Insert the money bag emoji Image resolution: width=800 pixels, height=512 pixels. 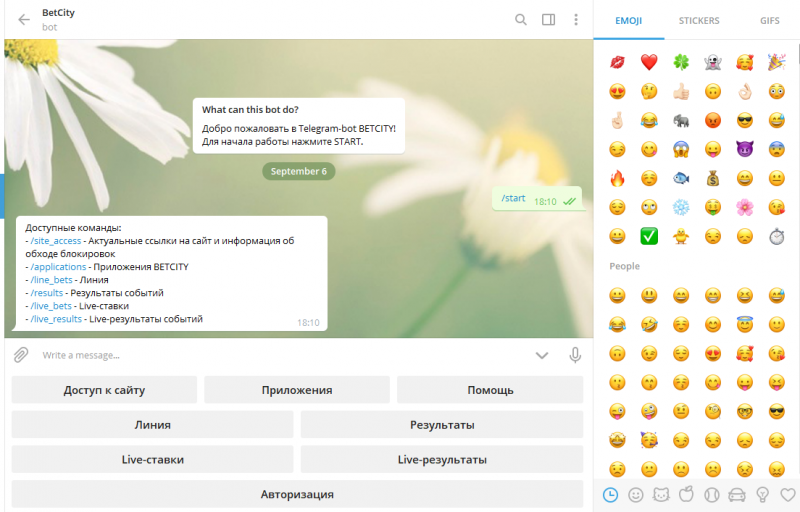(x=713, y=178)
